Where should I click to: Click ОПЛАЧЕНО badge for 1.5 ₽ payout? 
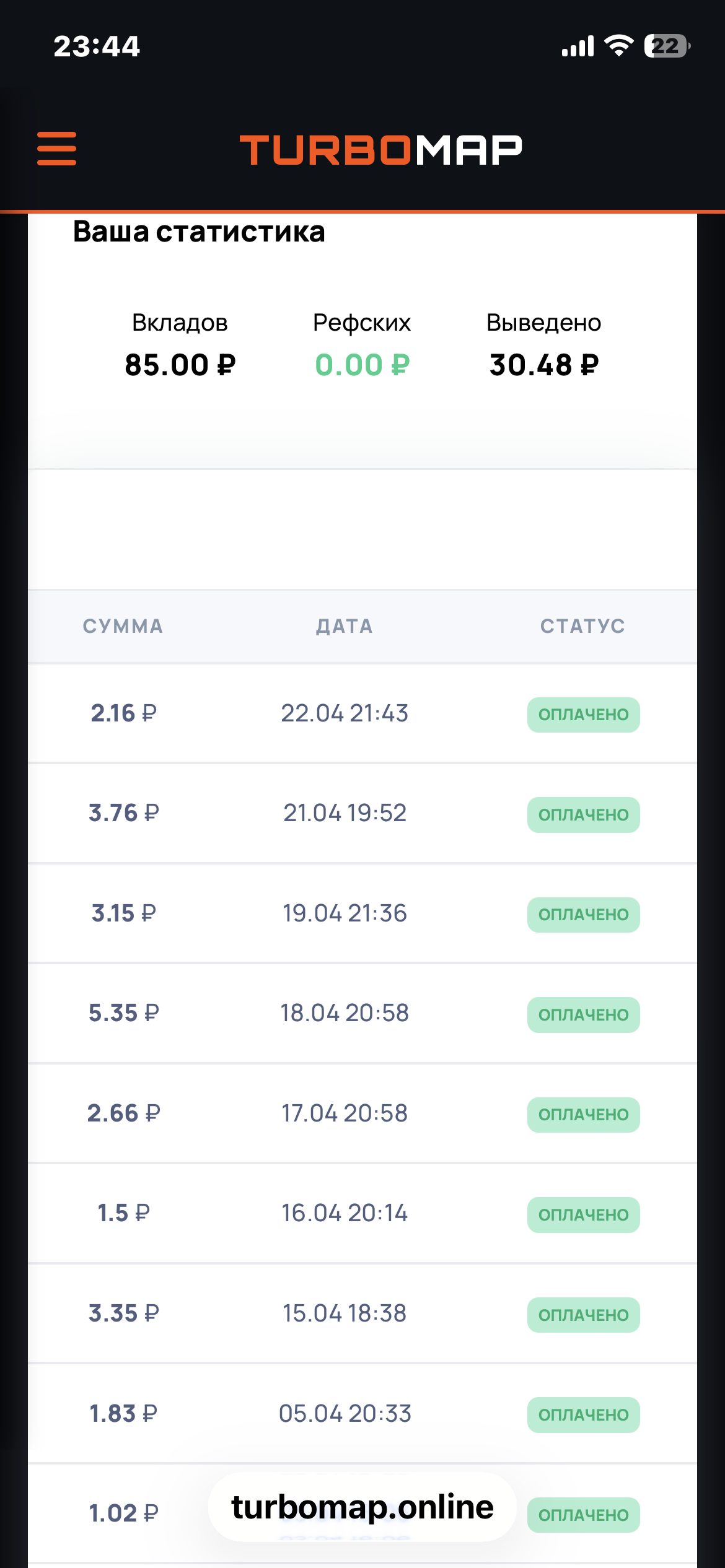[x=583, y=1215]
